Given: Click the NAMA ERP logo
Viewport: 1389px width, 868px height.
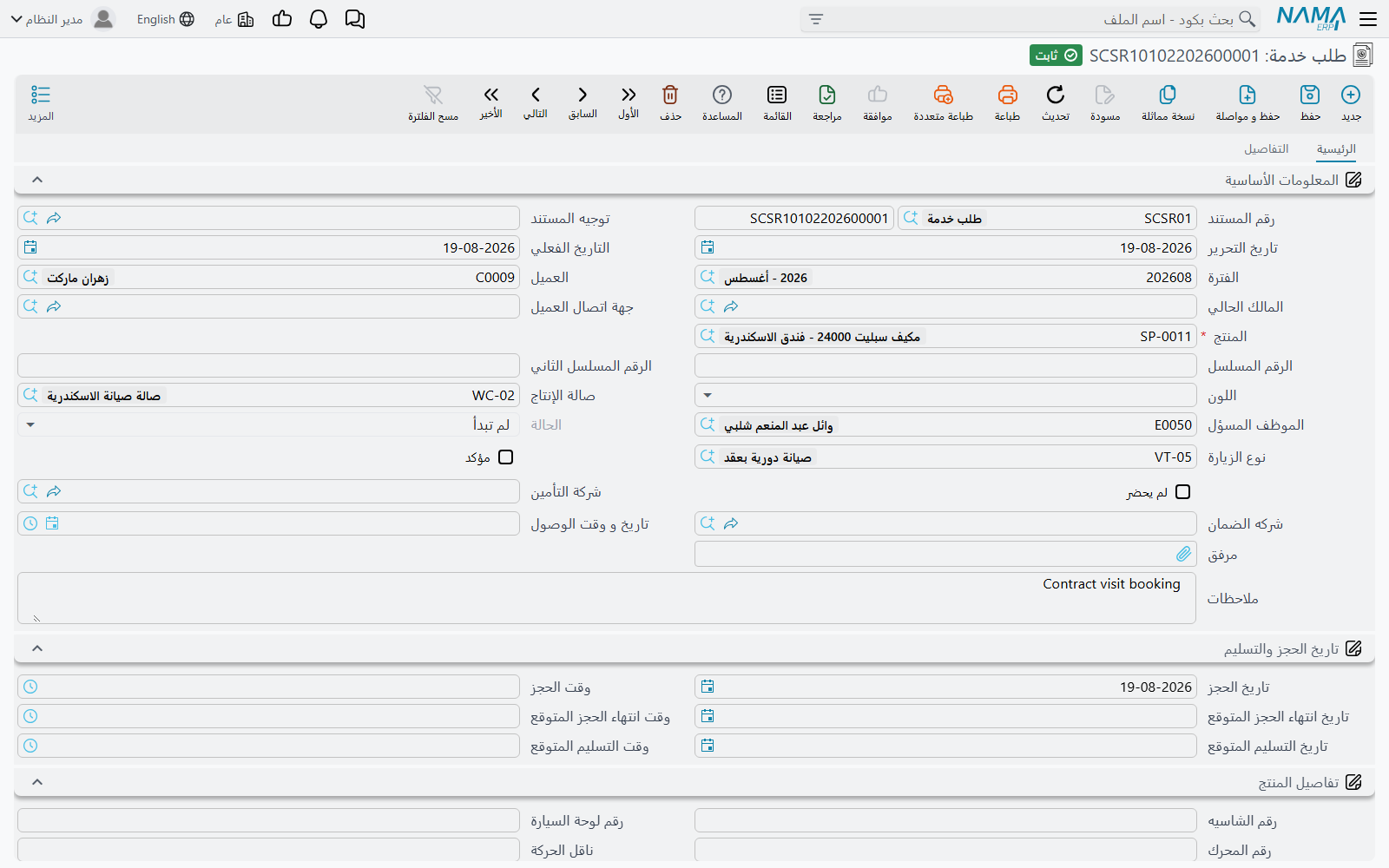Looking at the screenshot, I should click(1311, 18).
